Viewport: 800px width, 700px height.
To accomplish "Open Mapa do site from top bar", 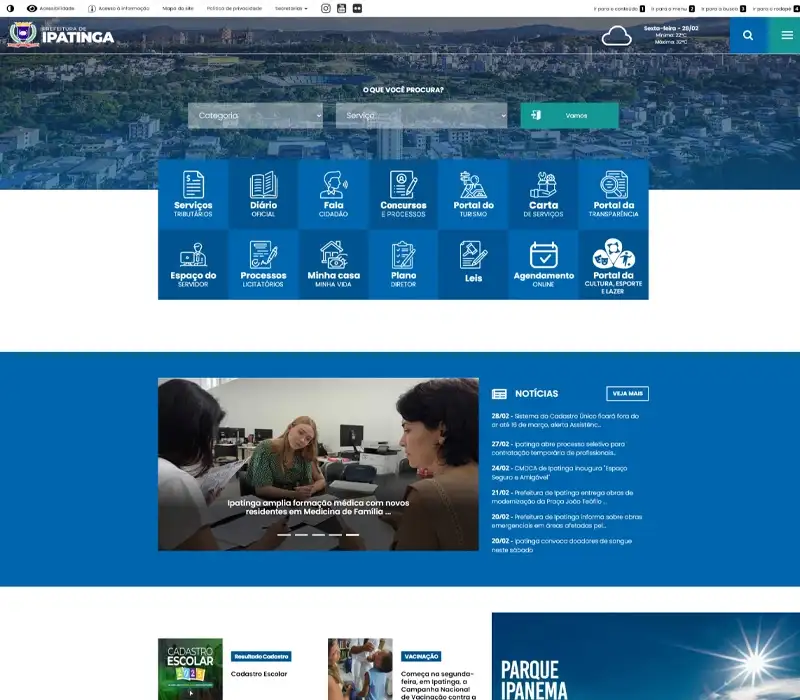I will coord(176,7).
